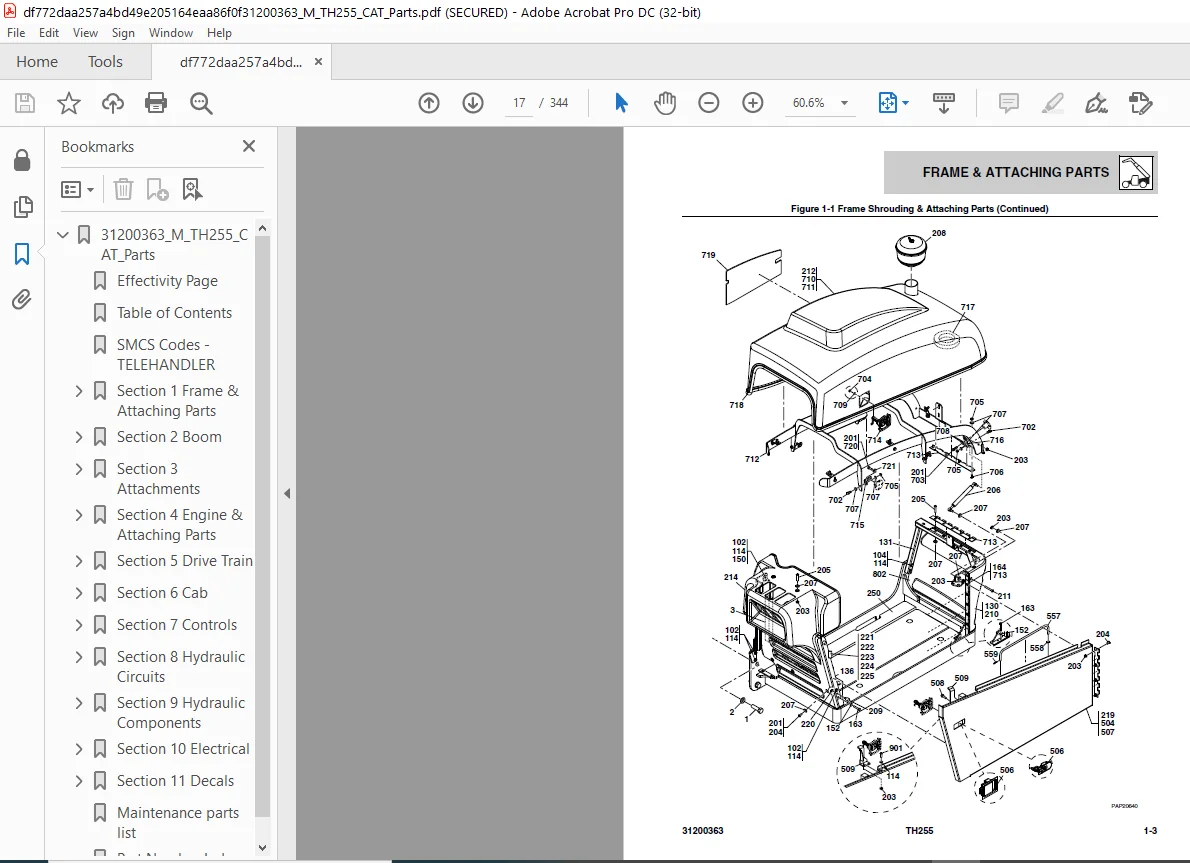Select the Highlight text tool
Viewport: 1190px width, 863px height.
click(x=1053, y=102)
